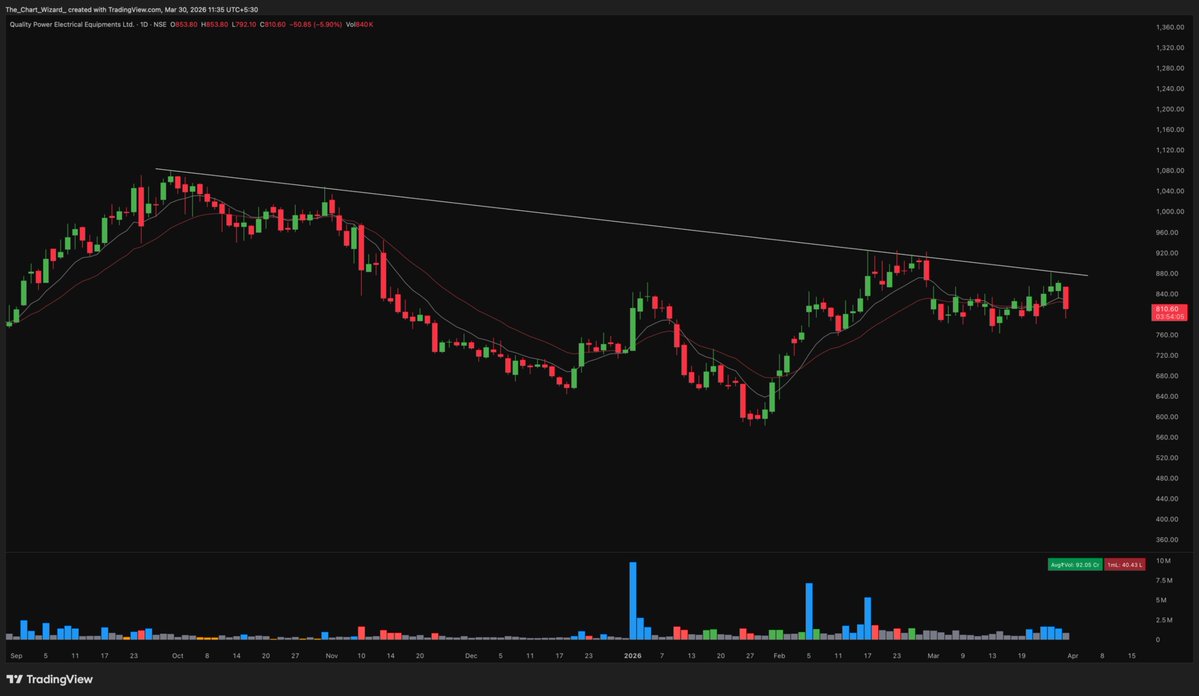Image resolution: width=1199 pixels, height=696 pixels.
Task: Click price axis label 1,240.00
Action: (x=1170, y=89)
